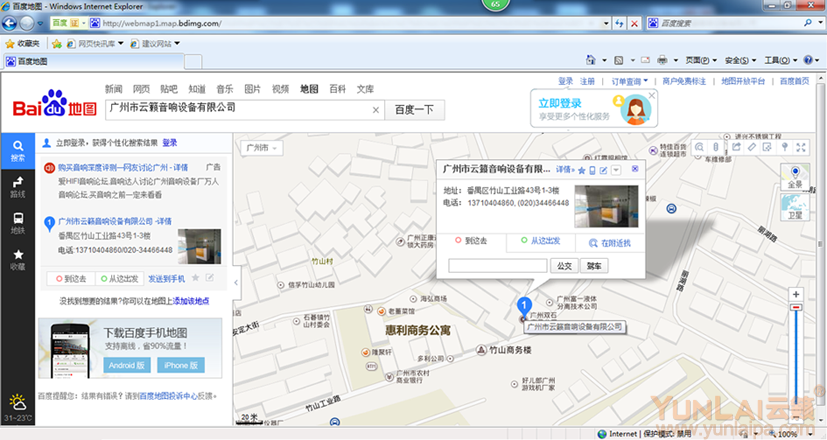The image size is (827, 440).
Task: Click the iPhone 版 download button
Action: [x=181, y=365]
